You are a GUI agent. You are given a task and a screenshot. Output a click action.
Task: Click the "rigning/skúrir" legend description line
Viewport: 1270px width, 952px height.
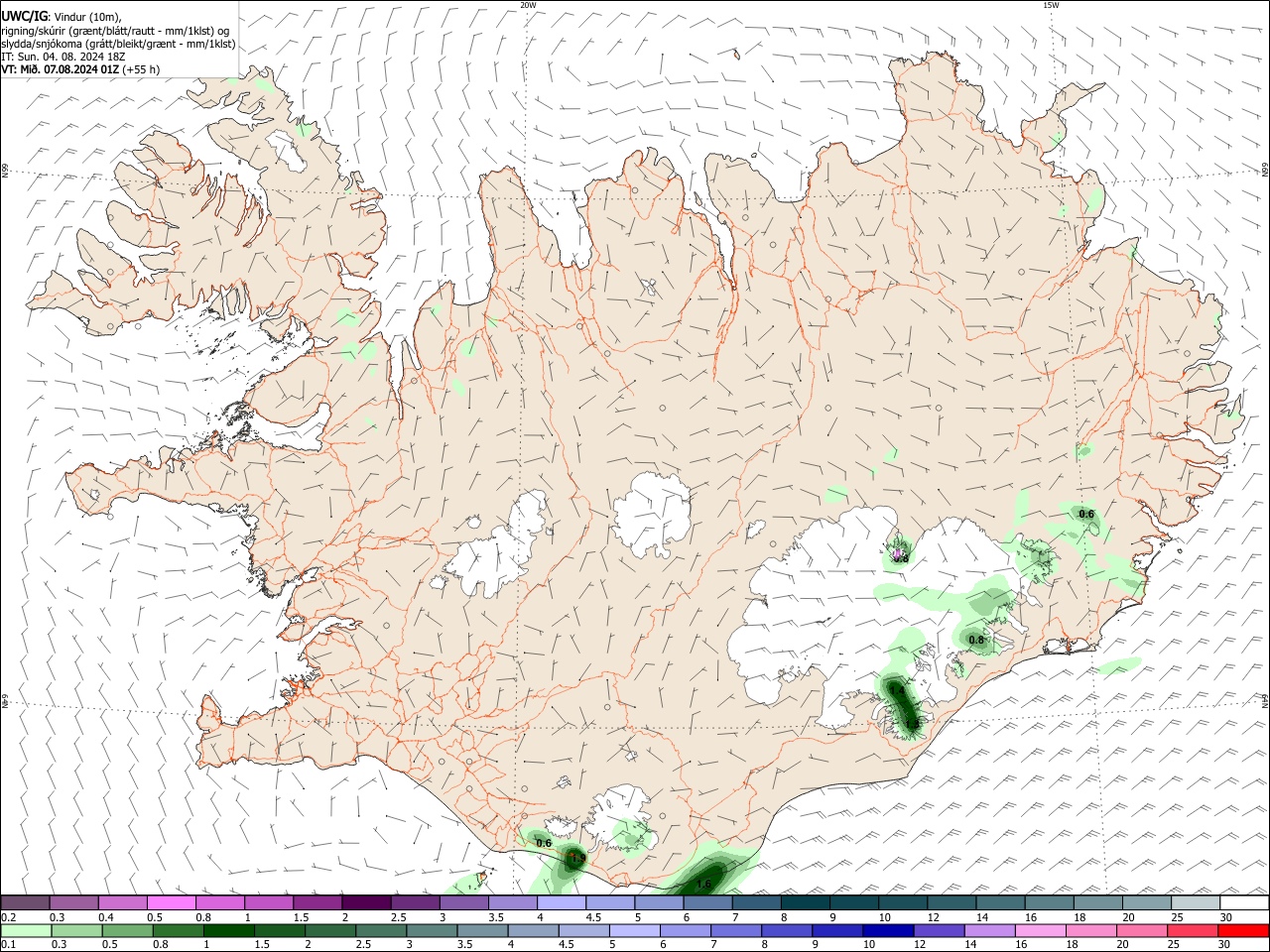(115, 30)
